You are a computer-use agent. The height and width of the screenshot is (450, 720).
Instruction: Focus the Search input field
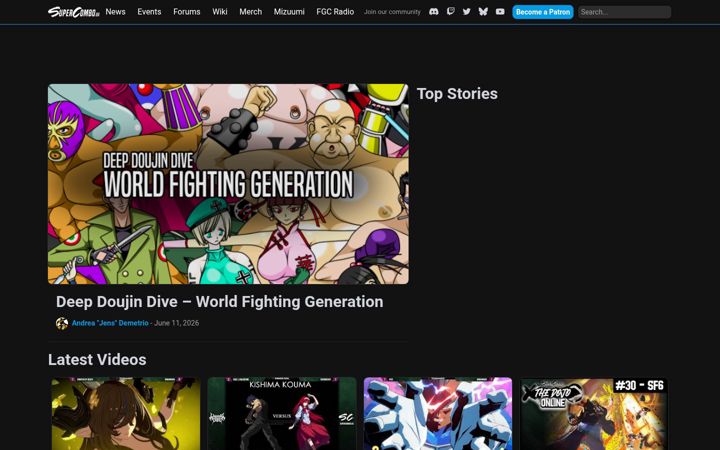(x=624, y=12)
